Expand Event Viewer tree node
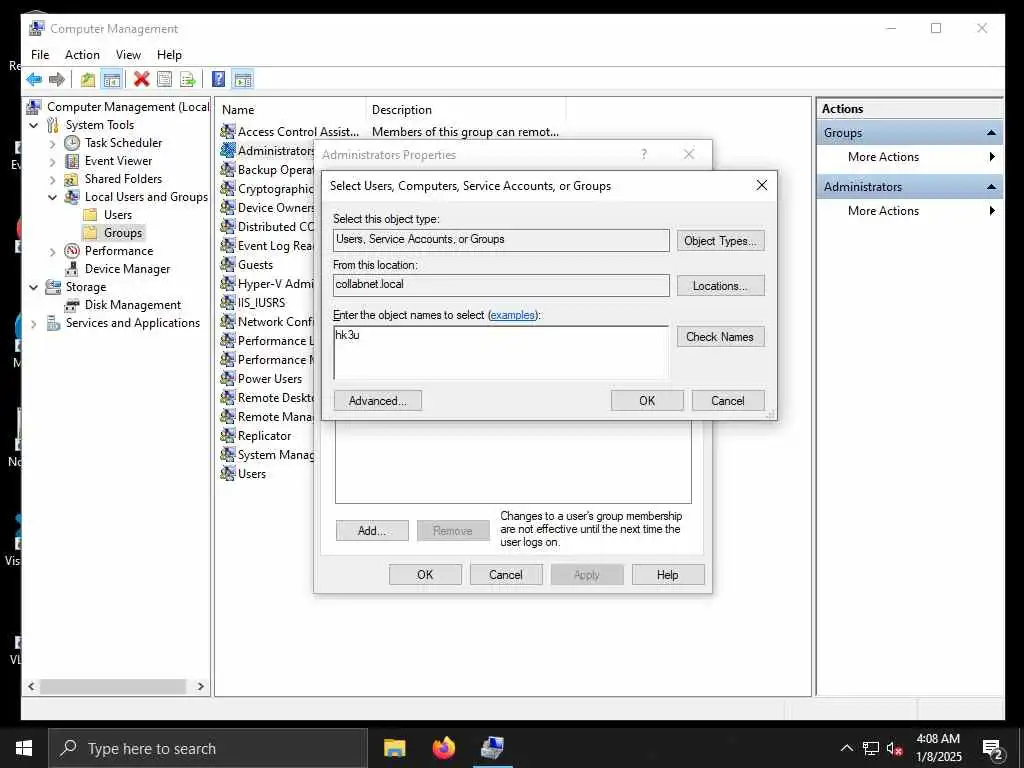Screen dimensions: 1024x768 [52, 161]
